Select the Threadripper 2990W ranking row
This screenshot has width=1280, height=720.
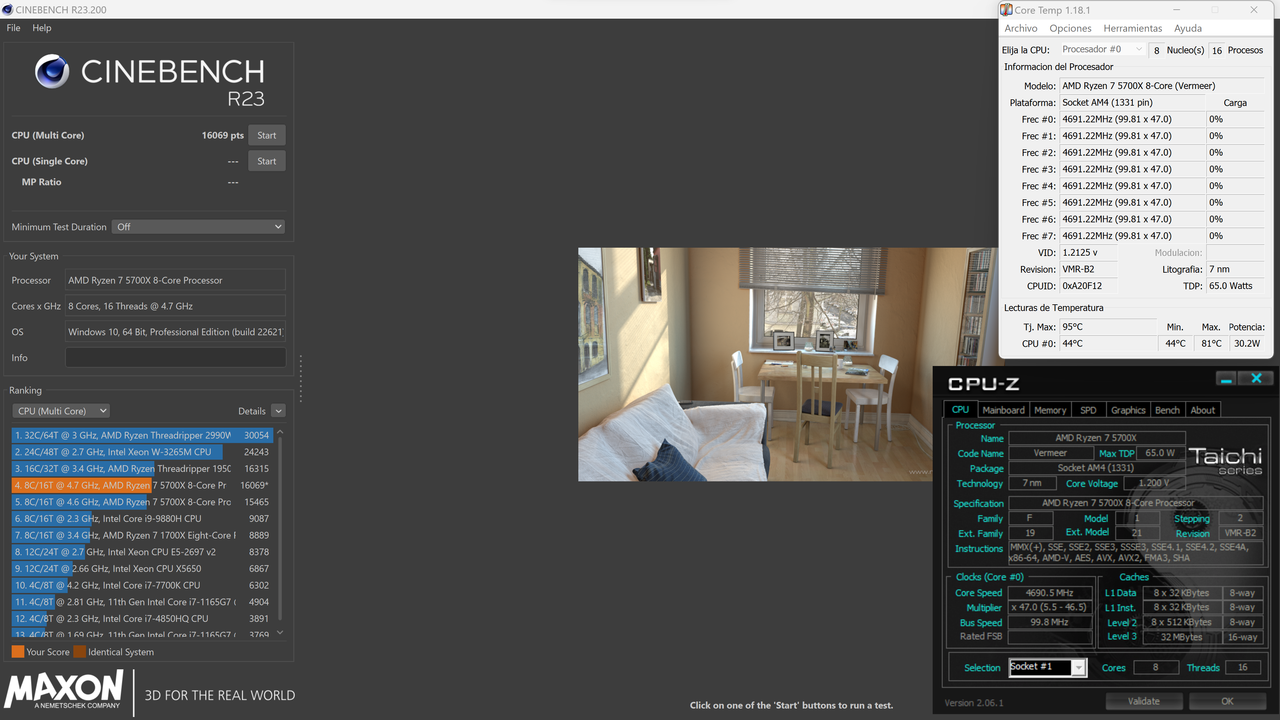pyautogui.click(x=142, y=435)
